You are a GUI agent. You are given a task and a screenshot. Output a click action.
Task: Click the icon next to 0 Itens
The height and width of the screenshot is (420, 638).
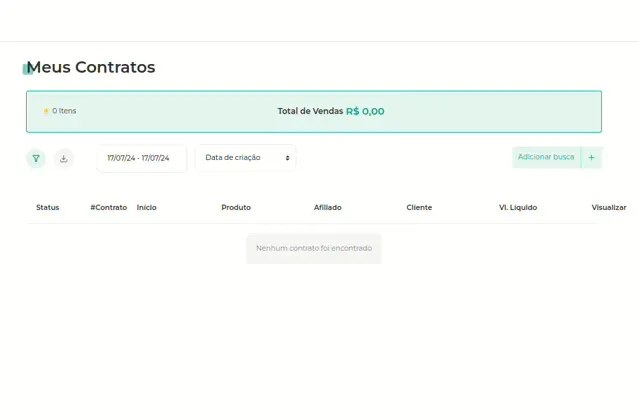pos(46,111)
